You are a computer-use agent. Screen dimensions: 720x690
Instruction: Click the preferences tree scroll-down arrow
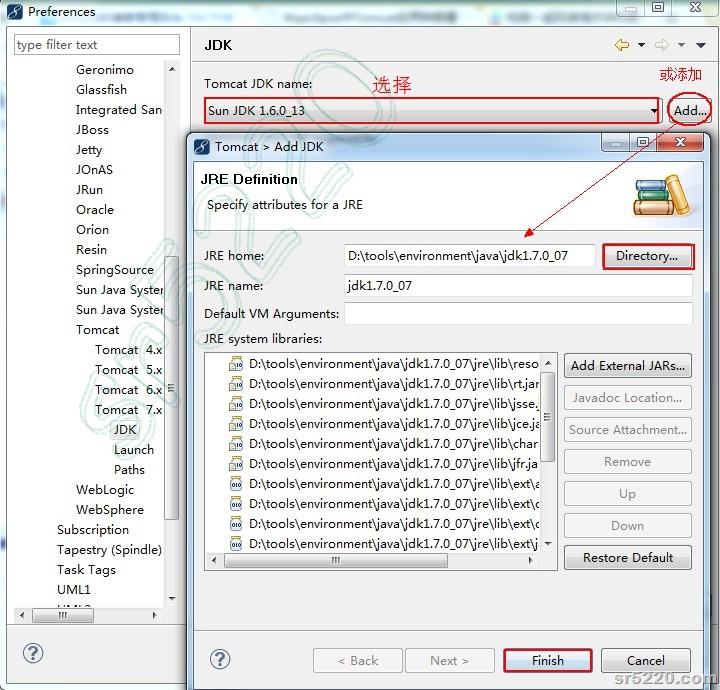point(172,598)
